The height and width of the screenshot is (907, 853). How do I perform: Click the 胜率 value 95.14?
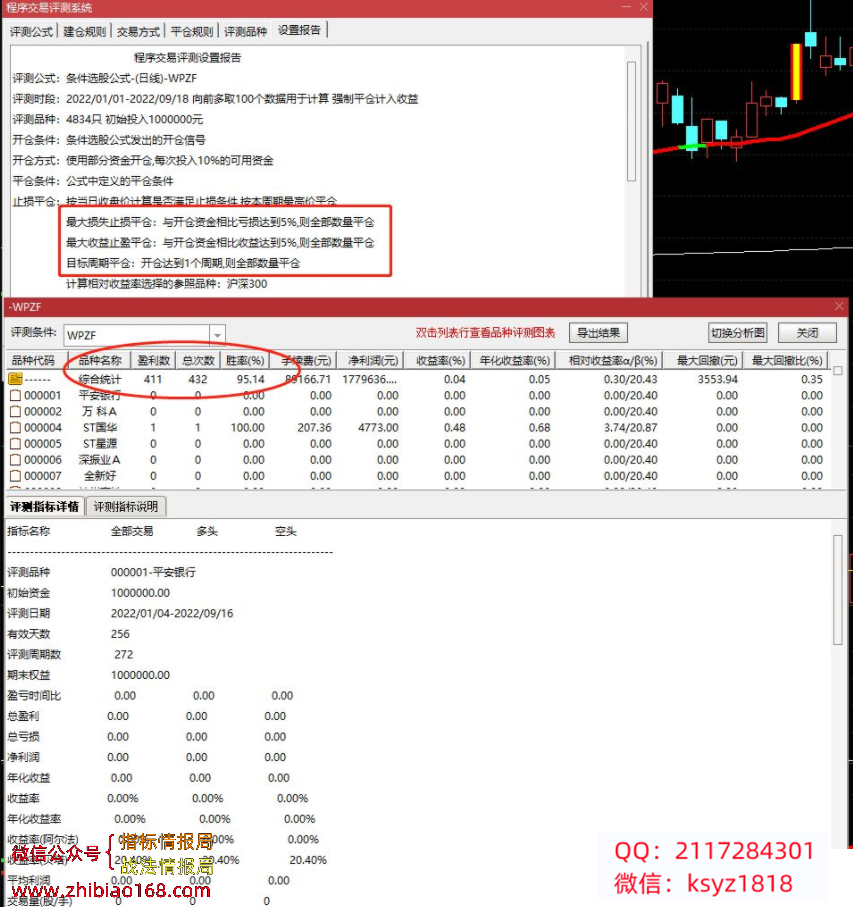pos(250,379)
